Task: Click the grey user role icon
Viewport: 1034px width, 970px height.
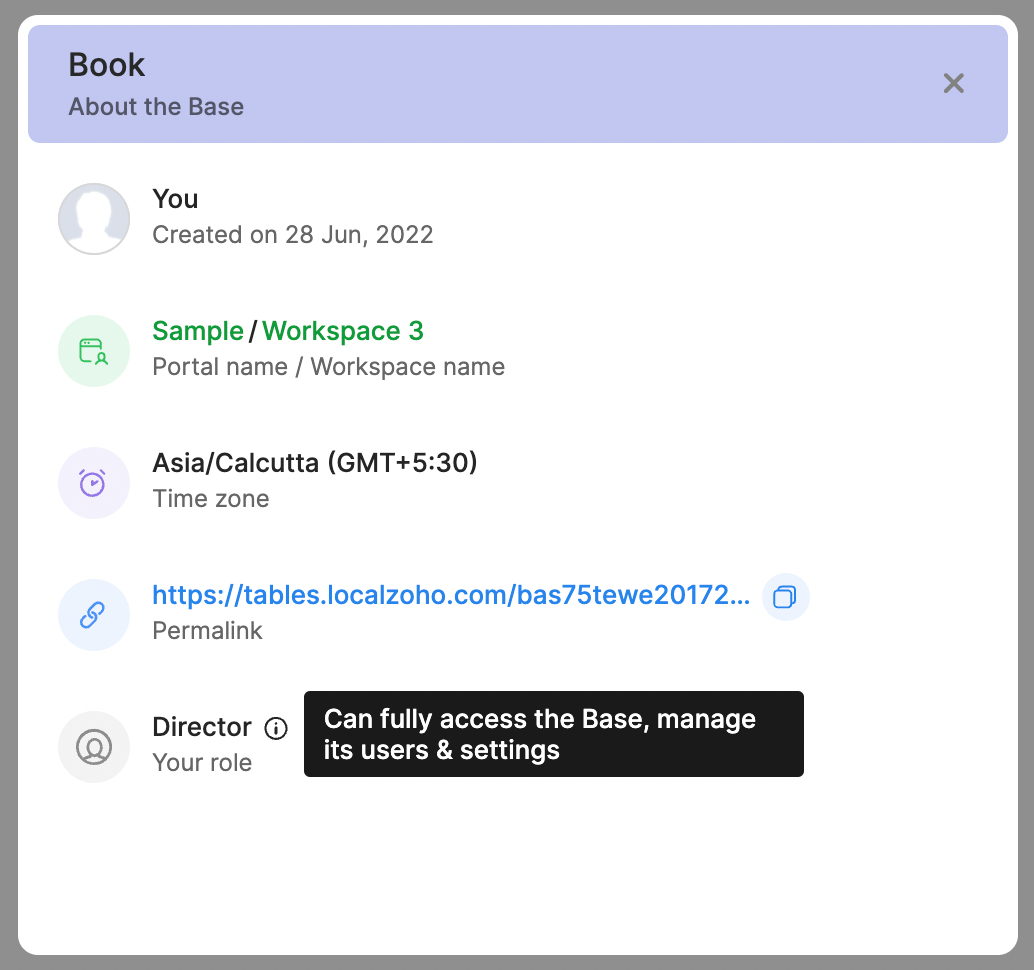Action: [x=94, y=747]
